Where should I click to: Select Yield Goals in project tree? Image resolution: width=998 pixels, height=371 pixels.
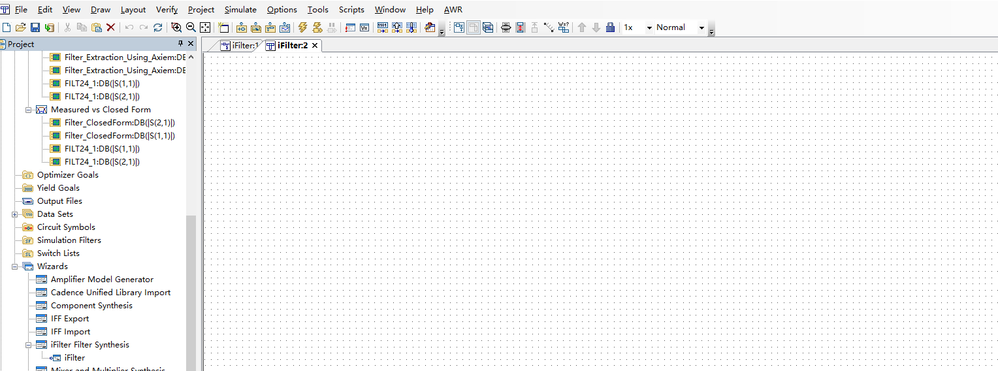[x=59, y=188]
